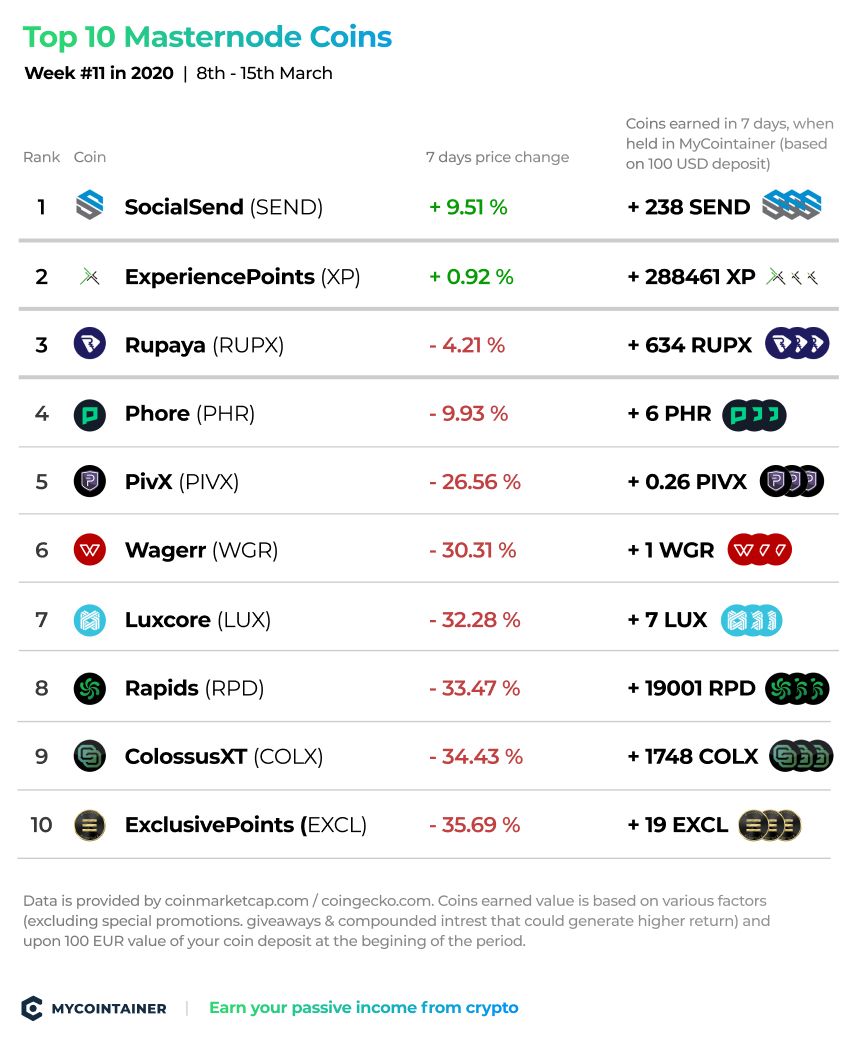The width and height of the screenshot is (859, 1055).
Task: Open the 'Earn your passive income from crypto' link
Action: [363, 1007]
